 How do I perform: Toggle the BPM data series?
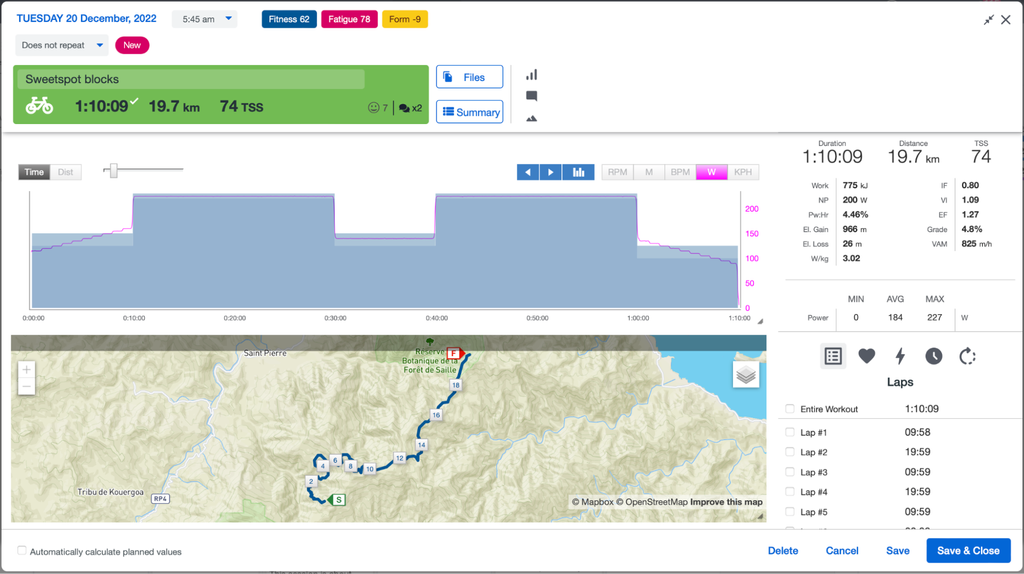680,172
